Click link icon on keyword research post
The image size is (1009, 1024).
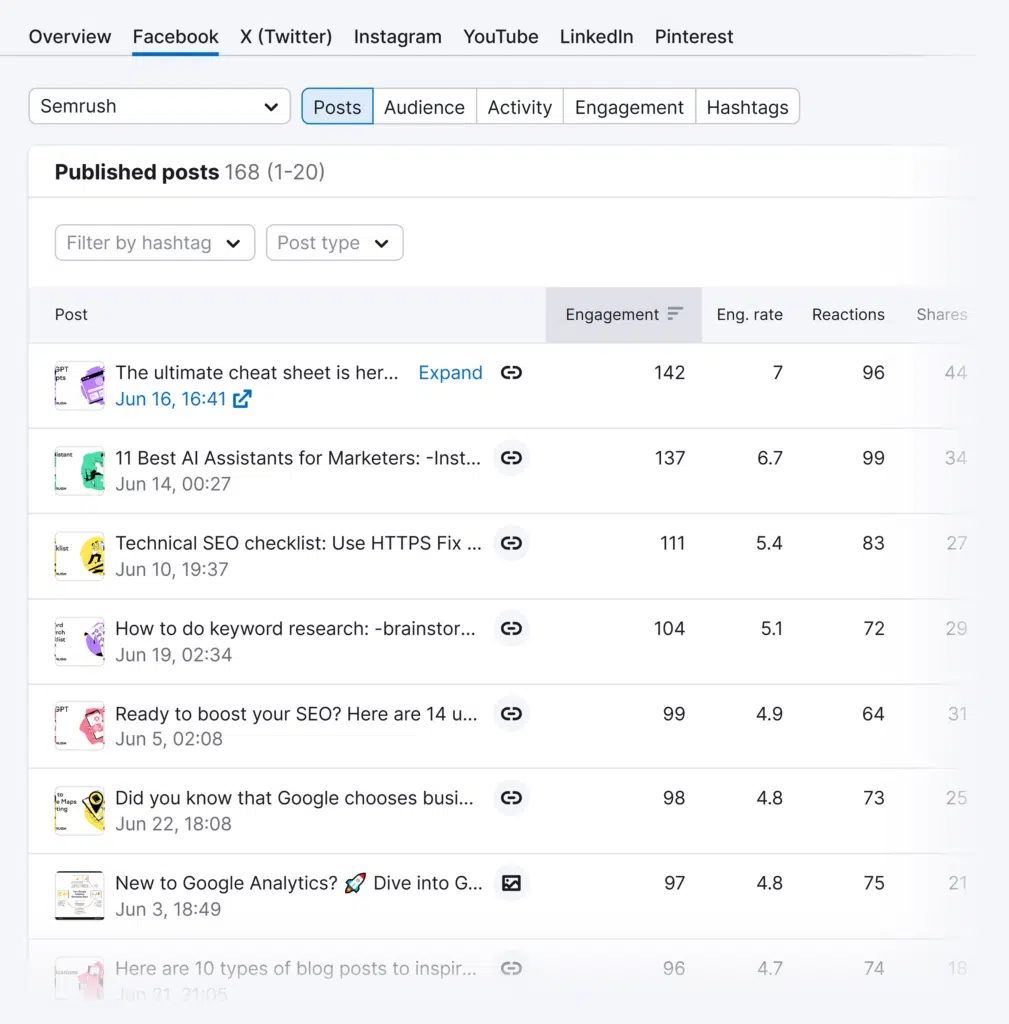coord(511,629)
